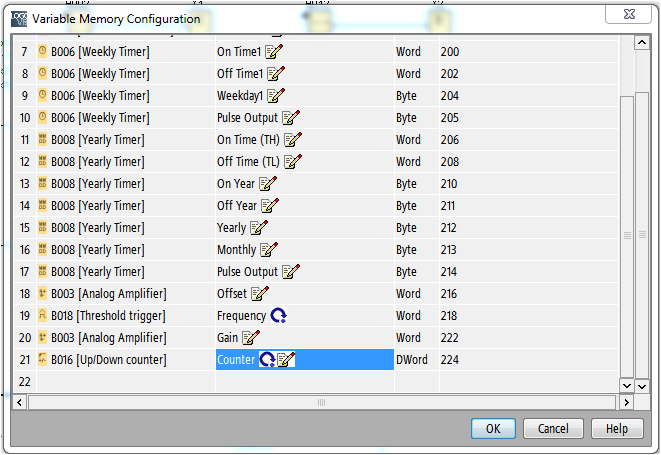Click the Threshold trigger block icon
661x455 pixels.
[x=42, y=315]
